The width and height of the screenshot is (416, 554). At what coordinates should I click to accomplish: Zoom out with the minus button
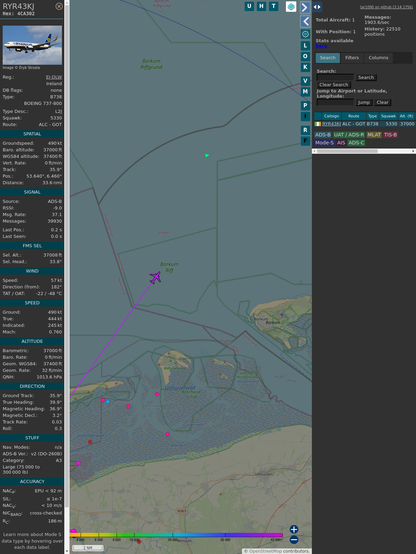click(294, 540)
